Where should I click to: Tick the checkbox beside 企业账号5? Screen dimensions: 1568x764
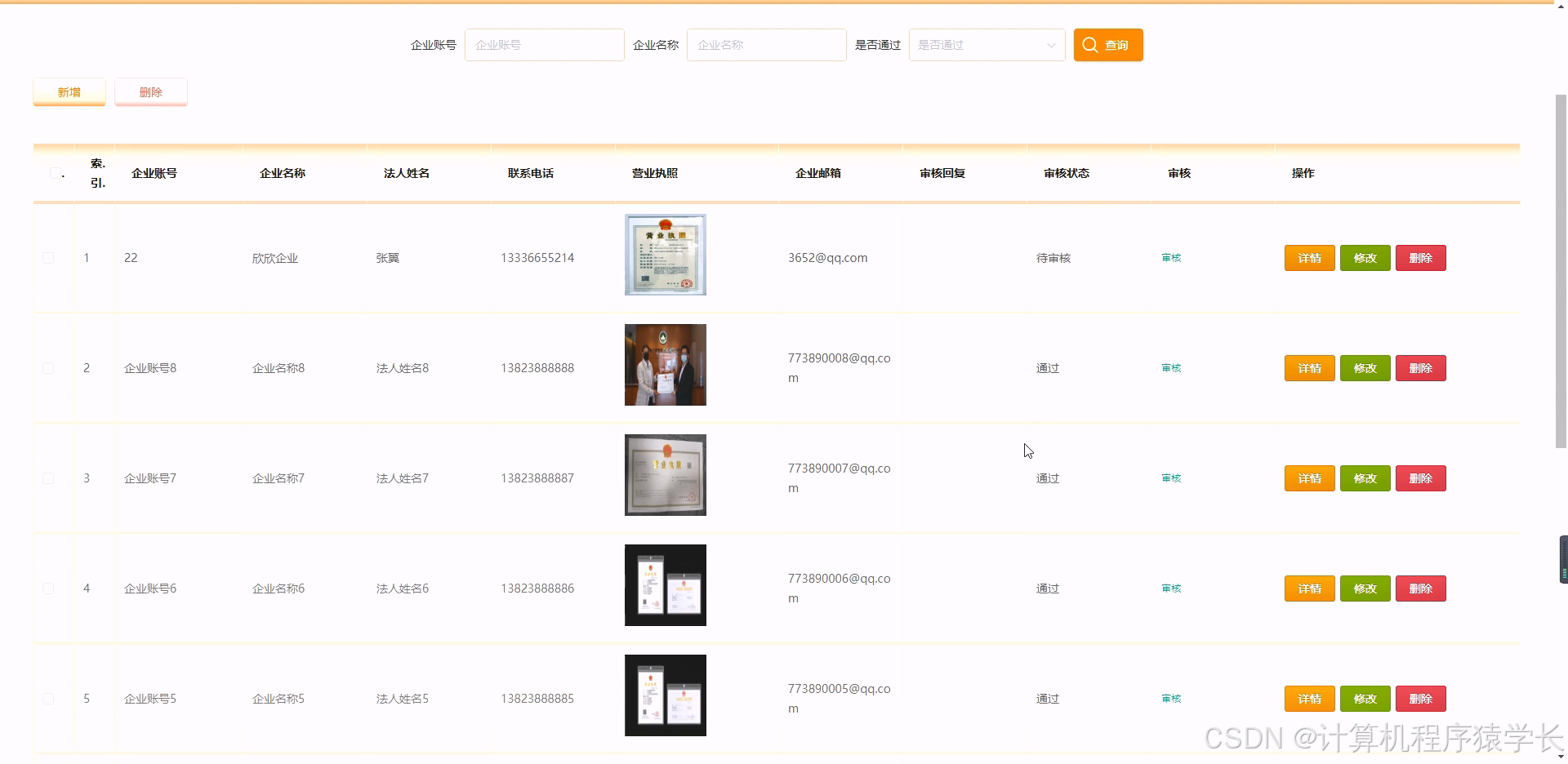pos(48,698)
